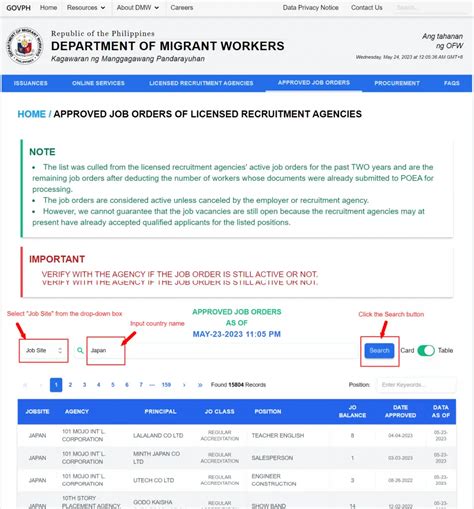This screenshot has width=474, height=509.
Task: Open the Data Privacy Notice link
Action: (311, 8)
